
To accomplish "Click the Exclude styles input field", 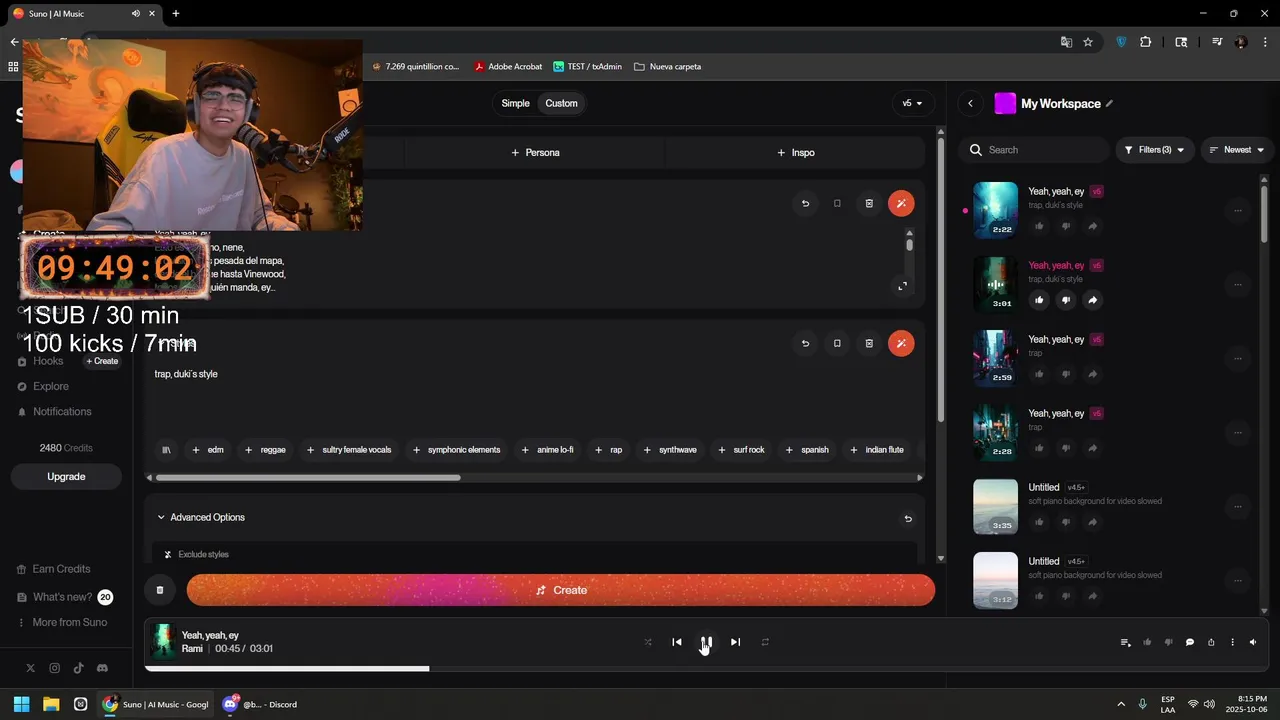I will (535, 554).
